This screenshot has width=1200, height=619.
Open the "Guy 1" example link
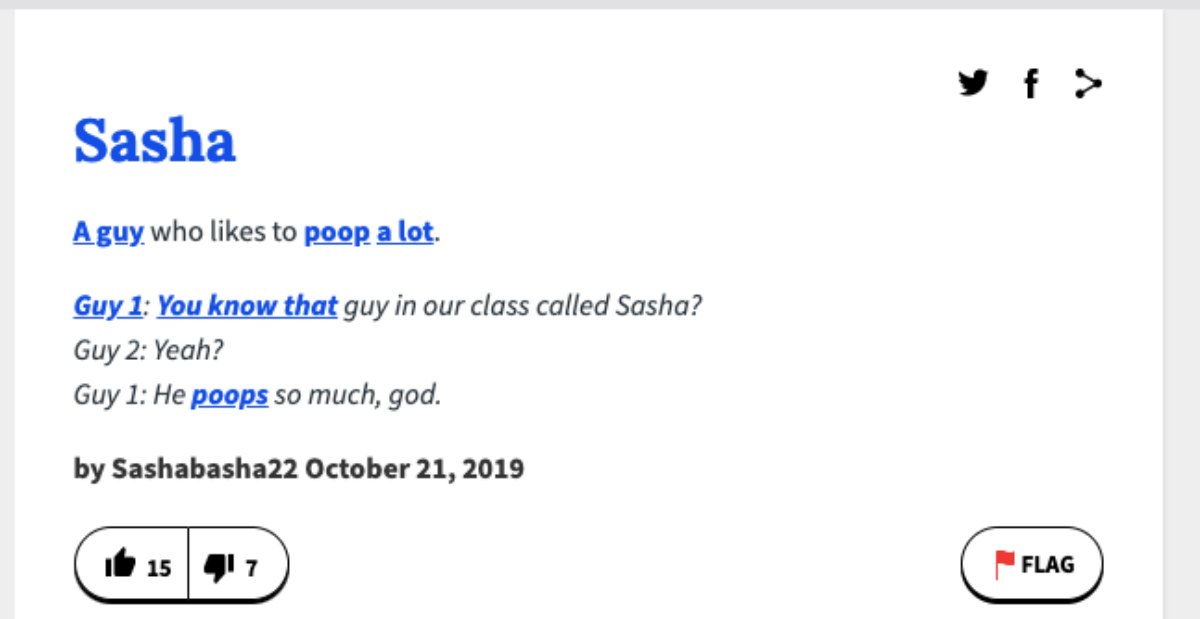[x=108, y=305]
